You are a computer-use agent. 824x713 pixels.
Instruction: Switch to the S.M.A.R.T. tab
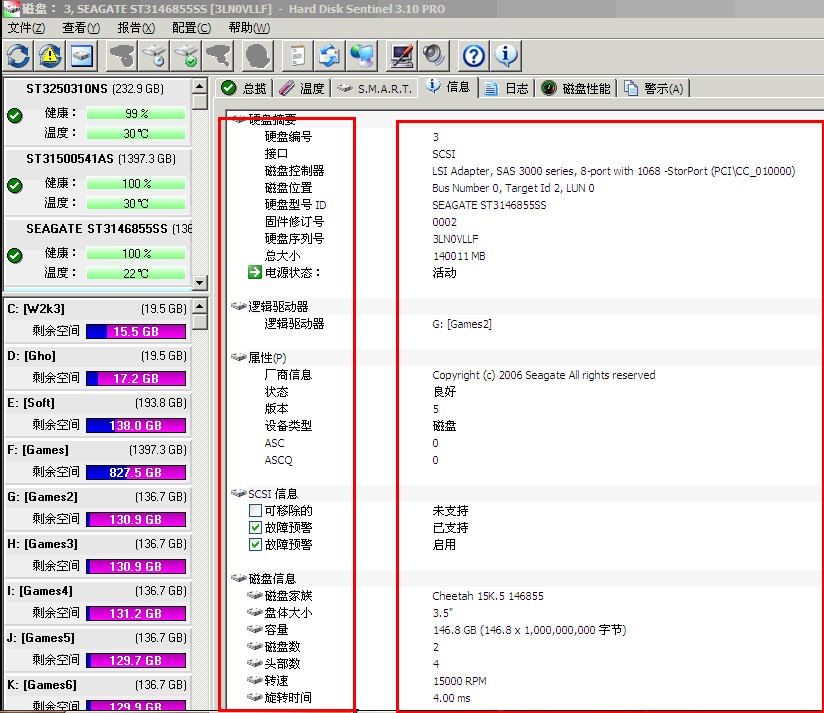375,88
